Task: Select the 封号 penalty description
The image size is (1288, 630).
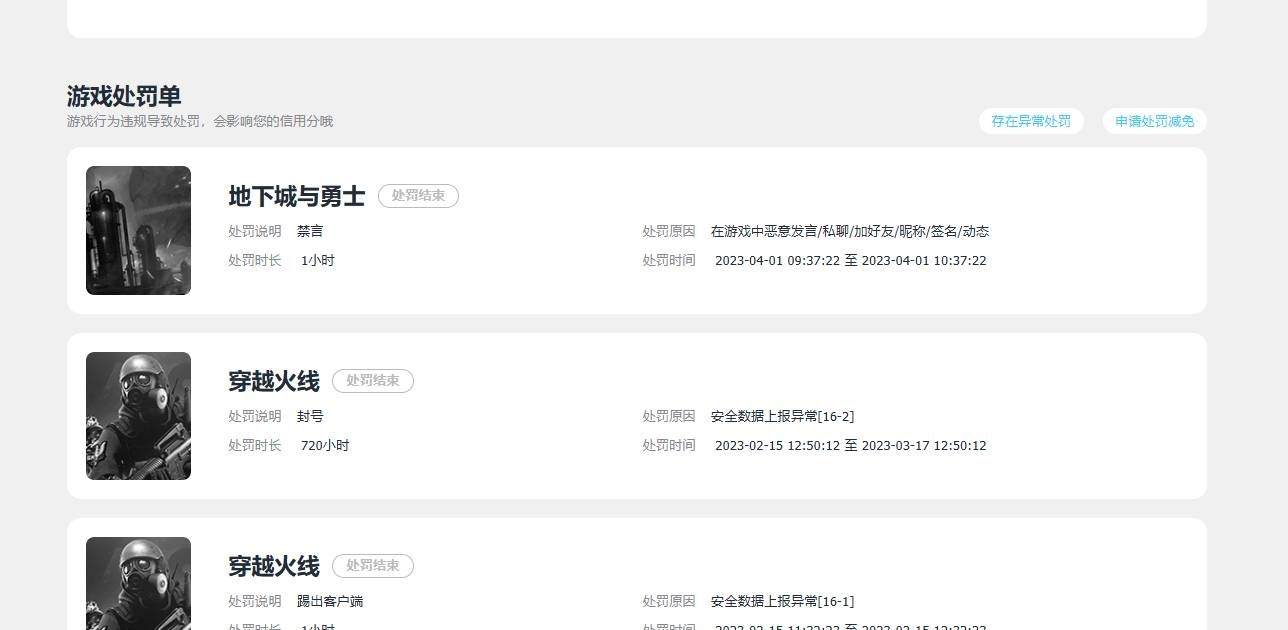Action: click(310, 416)
